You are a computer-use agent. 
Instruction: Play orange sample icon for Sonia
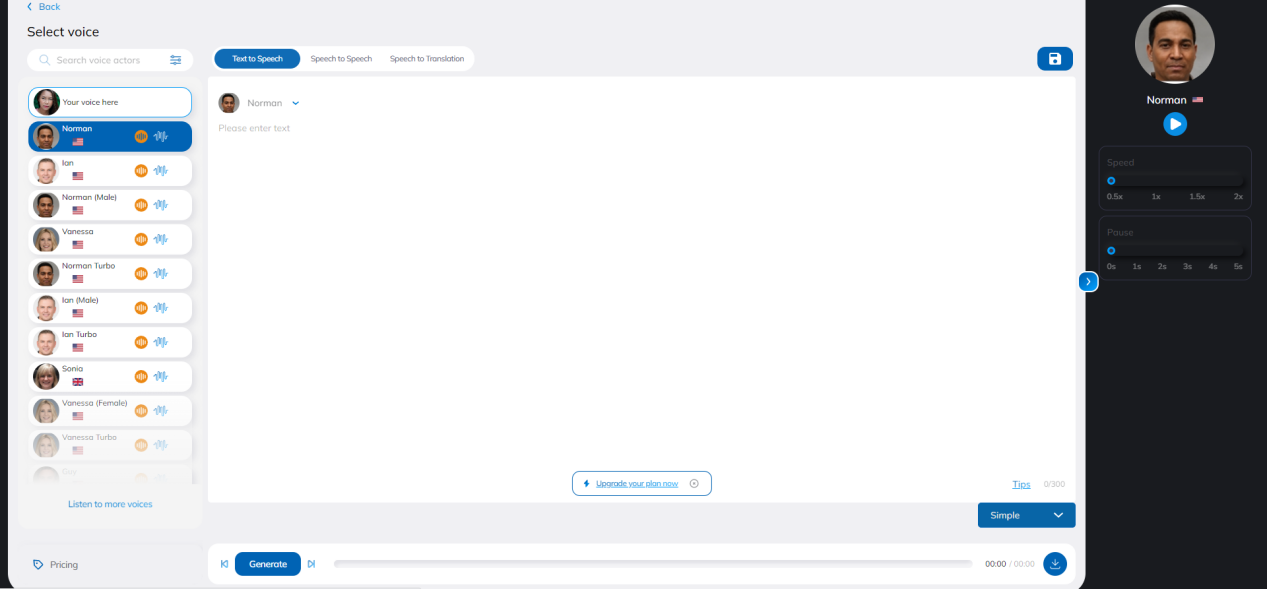point(141,376)
